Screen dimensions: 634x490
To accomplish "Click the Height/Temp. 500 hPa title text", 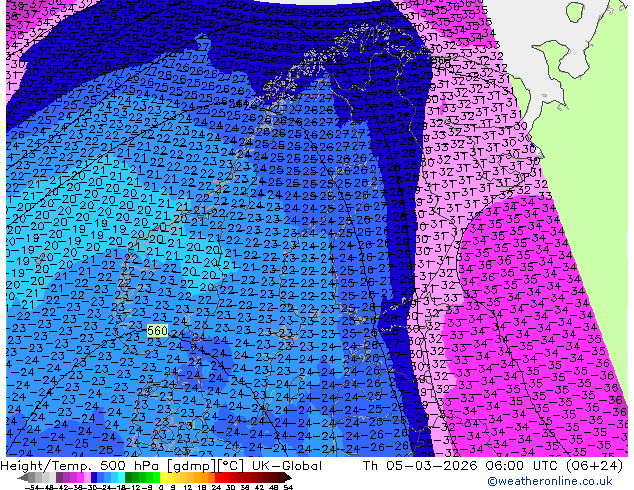I will click(82, 466).
